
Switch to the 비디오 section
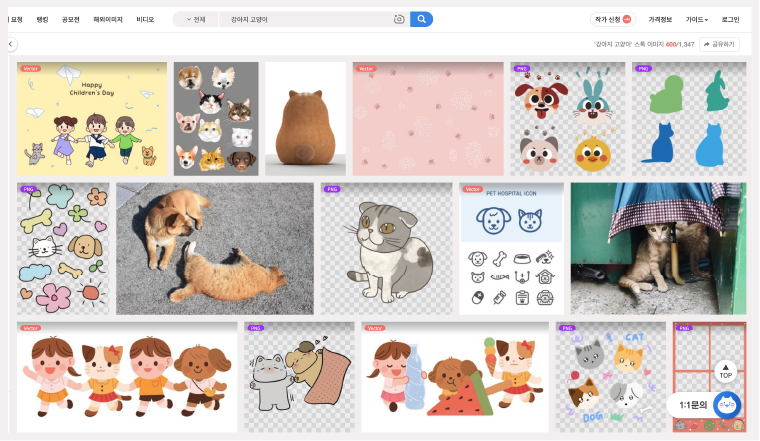(145, 19)
